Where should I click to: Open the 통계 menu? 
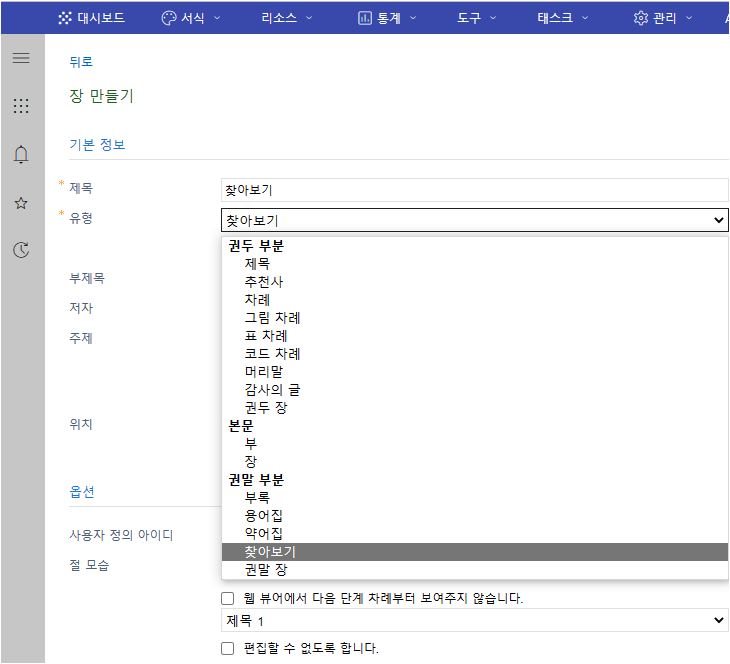387,18
